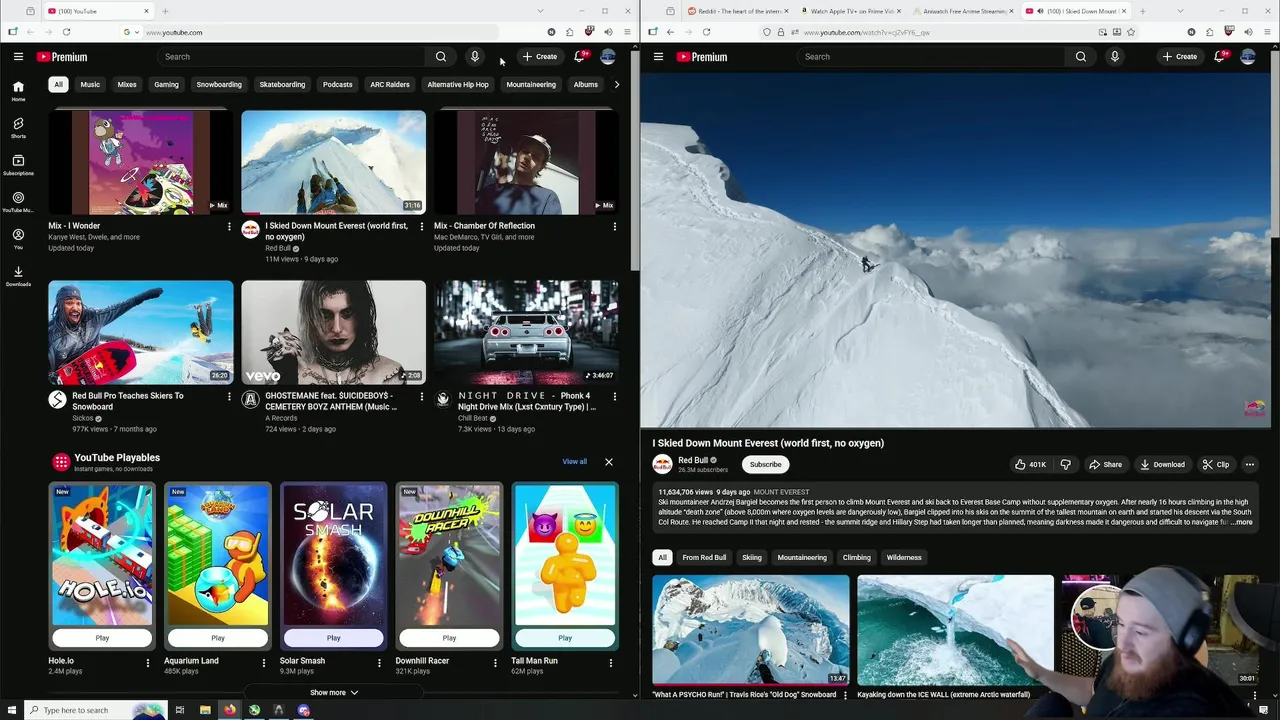The image size is (1280, 720).
Task: Open account avatar menu in left window
Action: point(608,57)
